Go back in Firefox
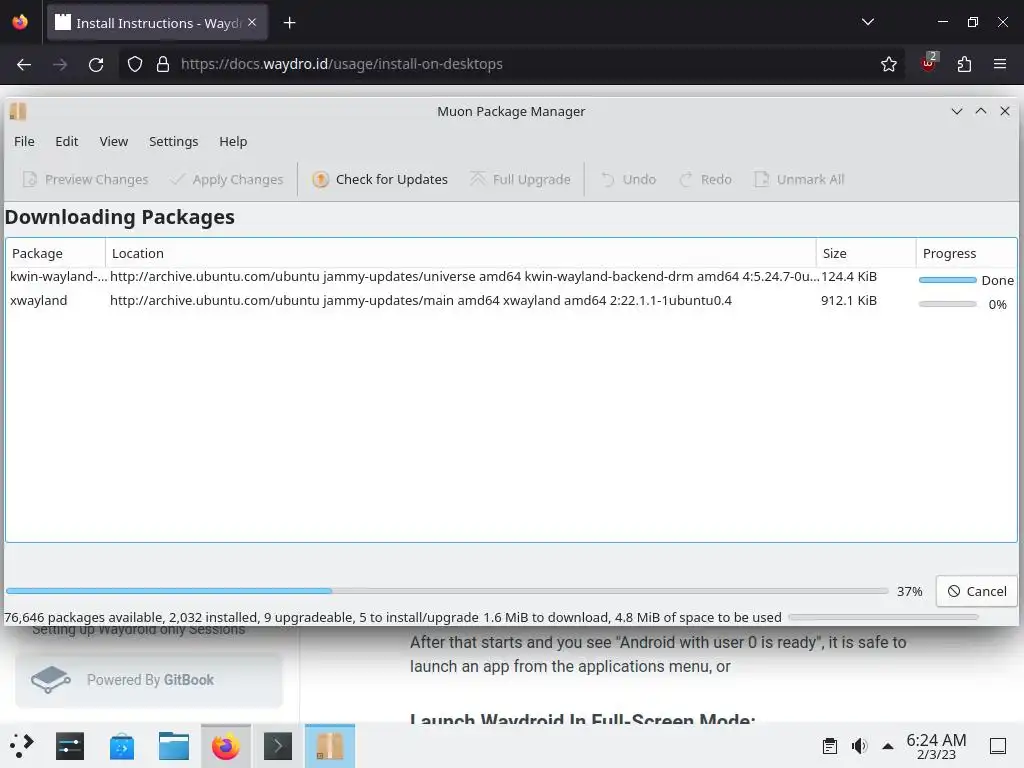This screenshot has width=1024, height=768. coord(24,64)
